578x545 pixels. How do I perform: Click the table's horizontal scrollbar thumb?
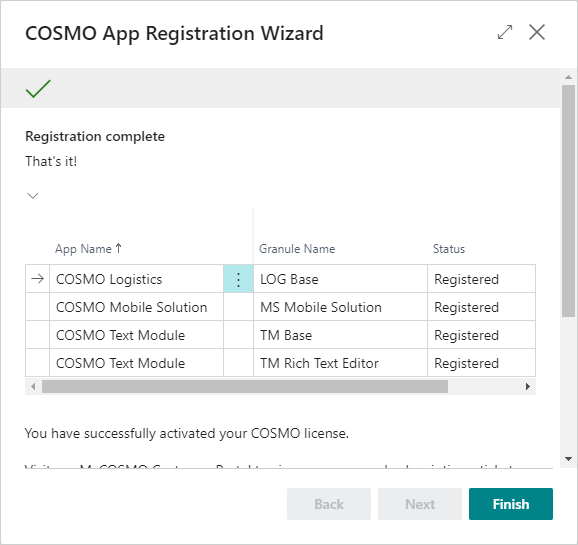point(245,386)
